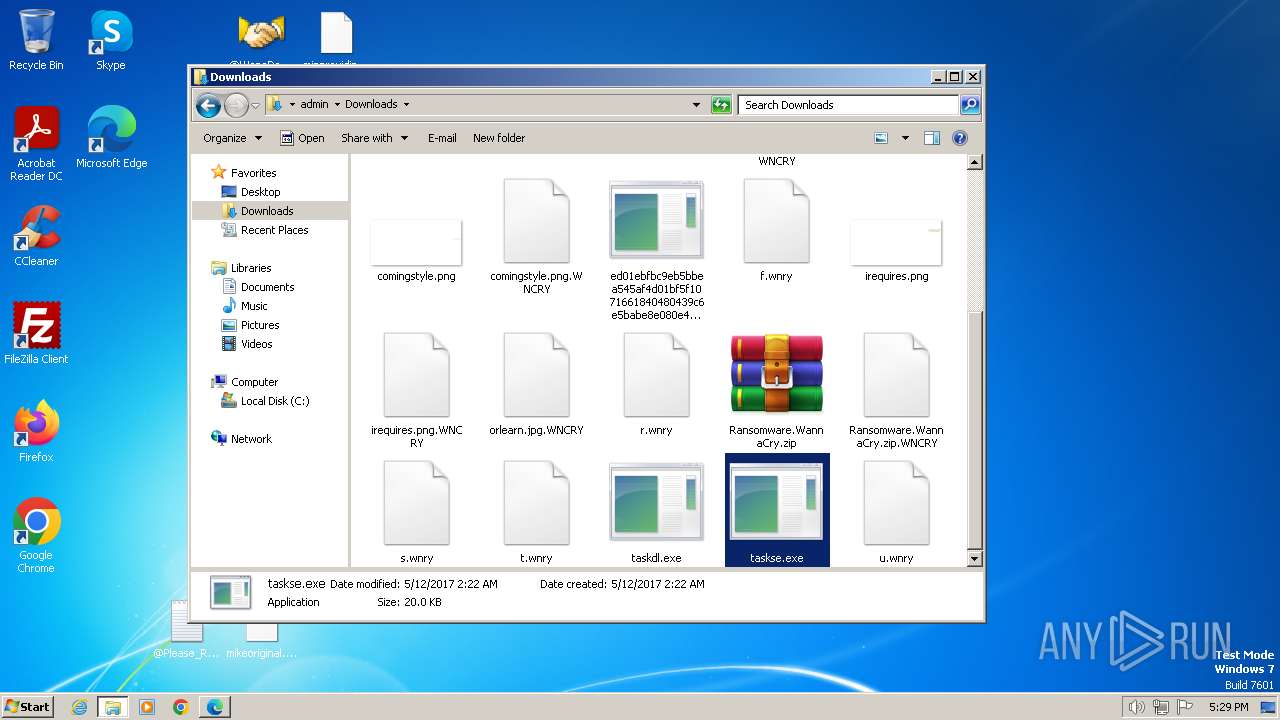1280x720 pixels.
Task: Refresh the Downloads folder view
Action: [721, 104]
